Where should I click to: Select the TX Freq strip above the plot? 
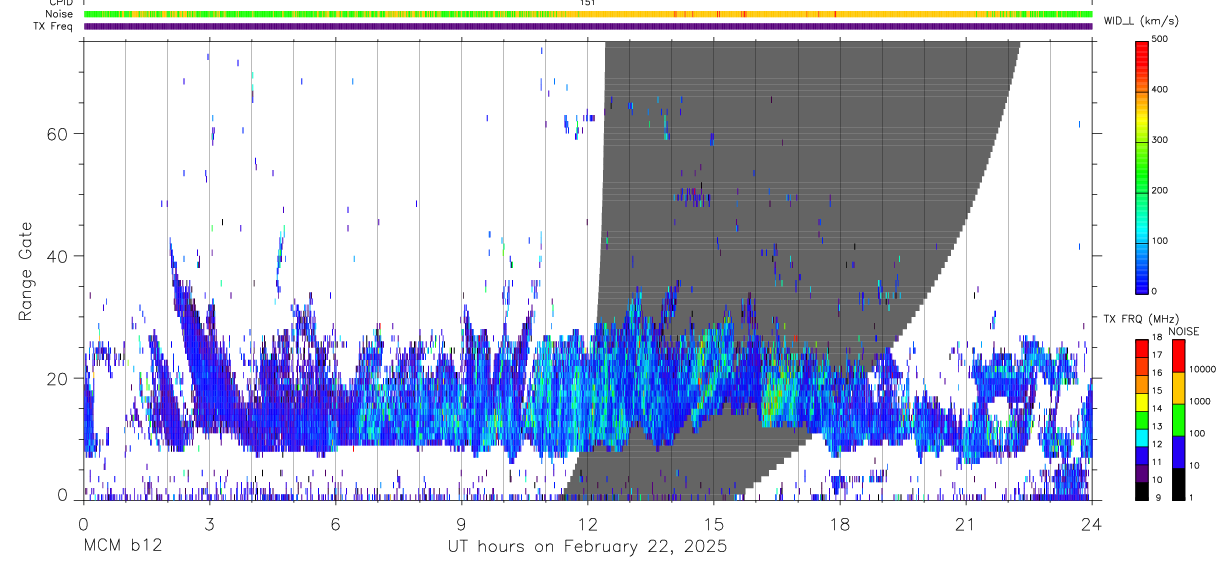click(588, 26)
